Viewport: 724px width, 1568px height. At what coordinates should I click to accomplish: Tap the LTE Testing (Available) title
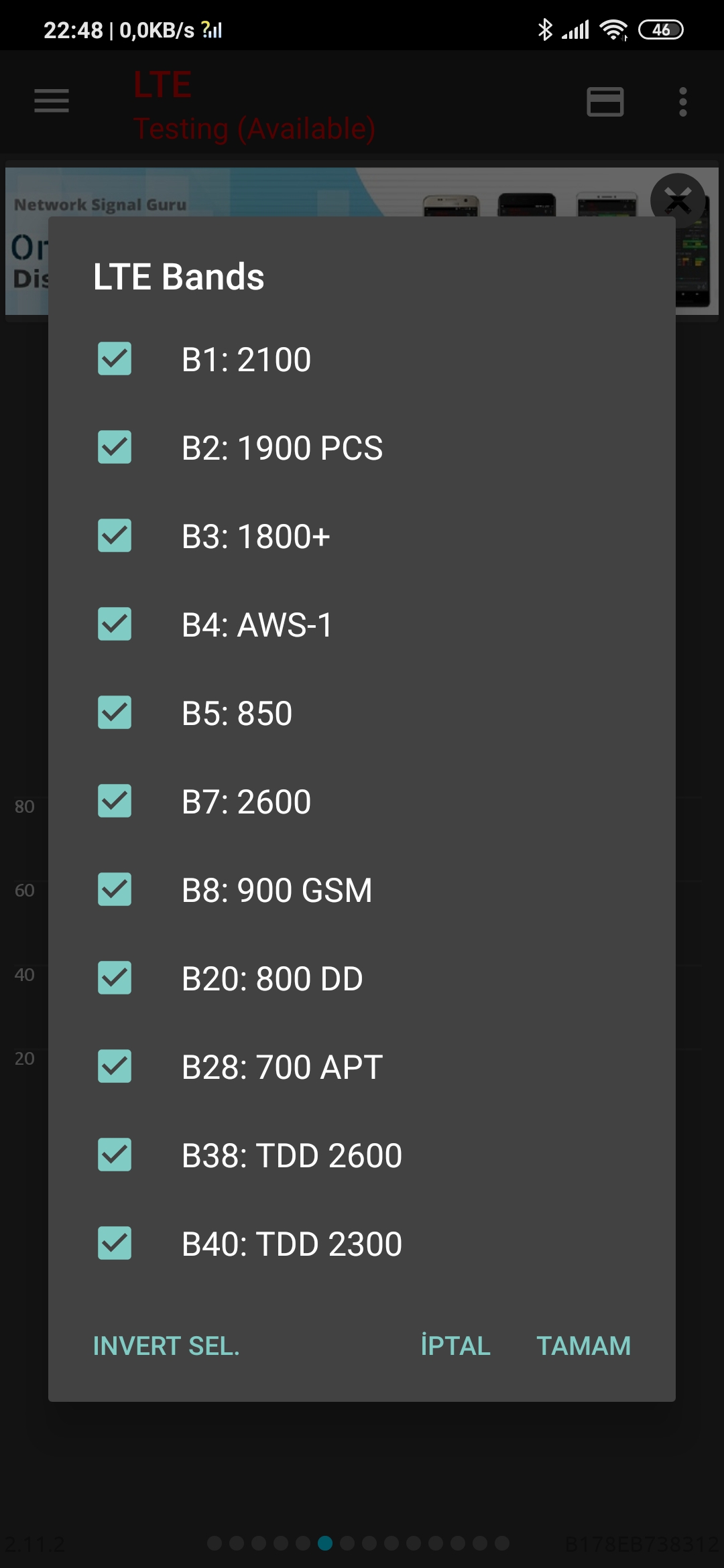tap(254, 106)
